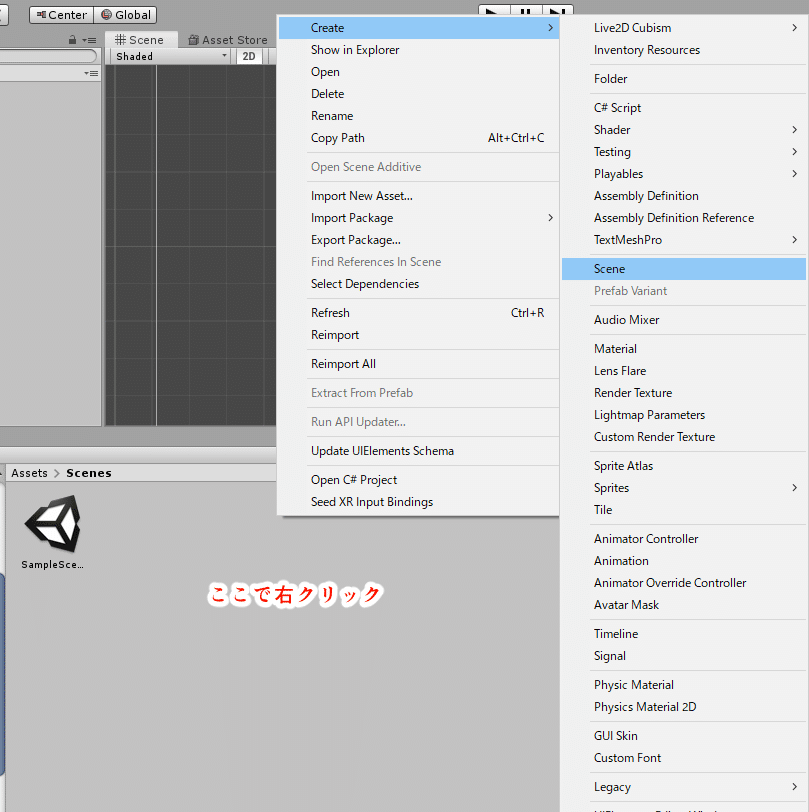Create an Avatar Mask
809x812 pixels.
684,605
